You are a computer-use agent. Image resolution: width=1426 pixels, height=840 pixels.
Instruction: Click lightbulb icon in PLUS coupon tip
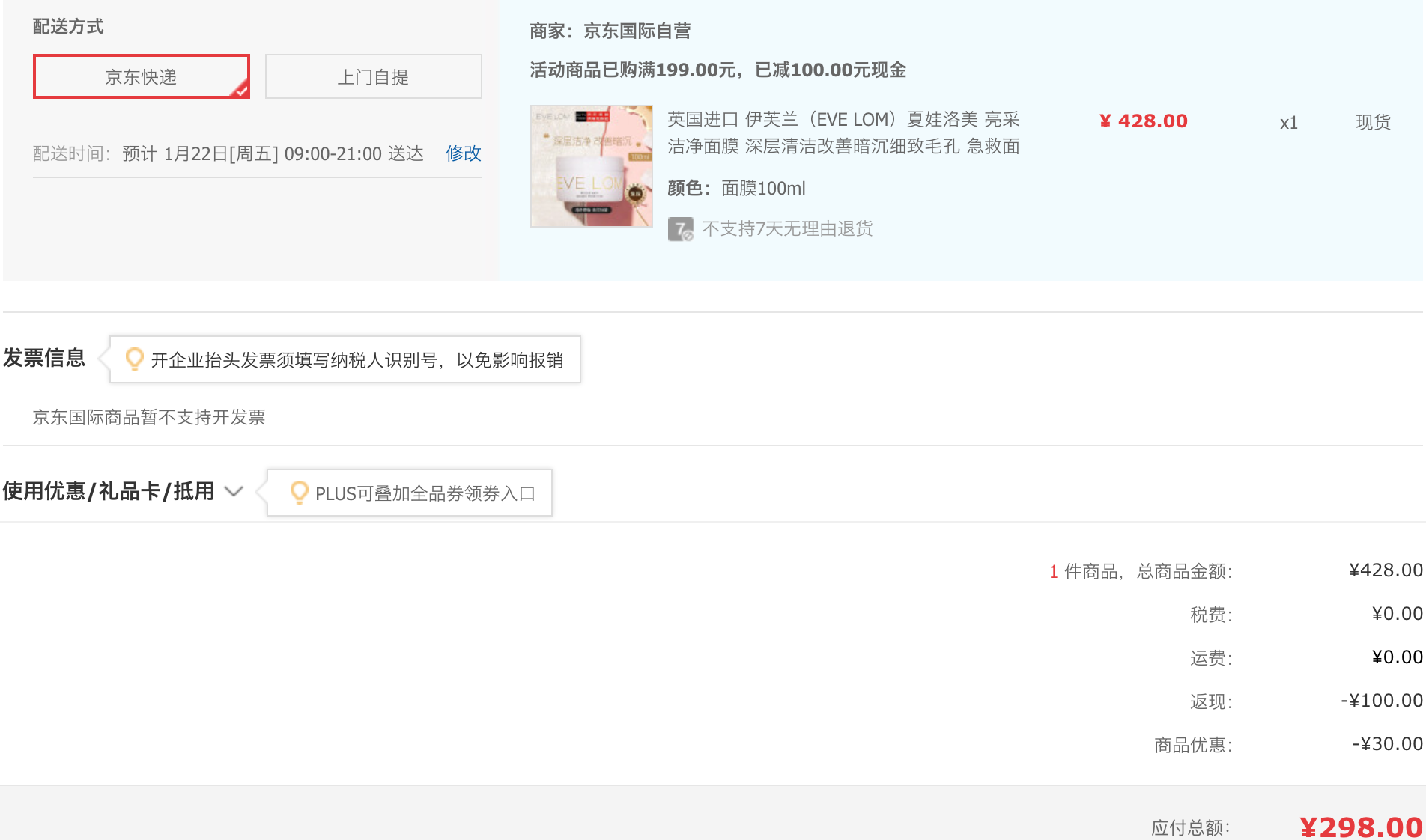point(299,493)
